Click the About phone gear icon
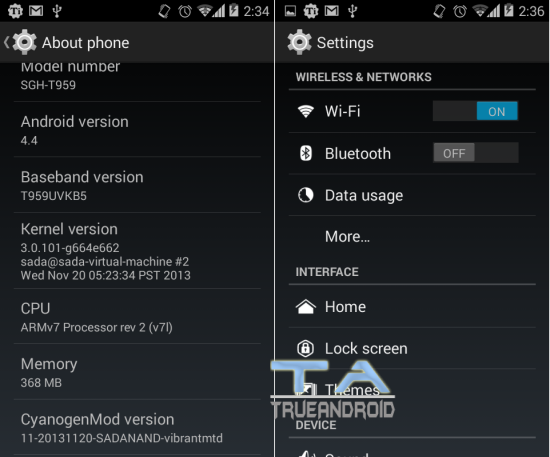 coord(25,42)
